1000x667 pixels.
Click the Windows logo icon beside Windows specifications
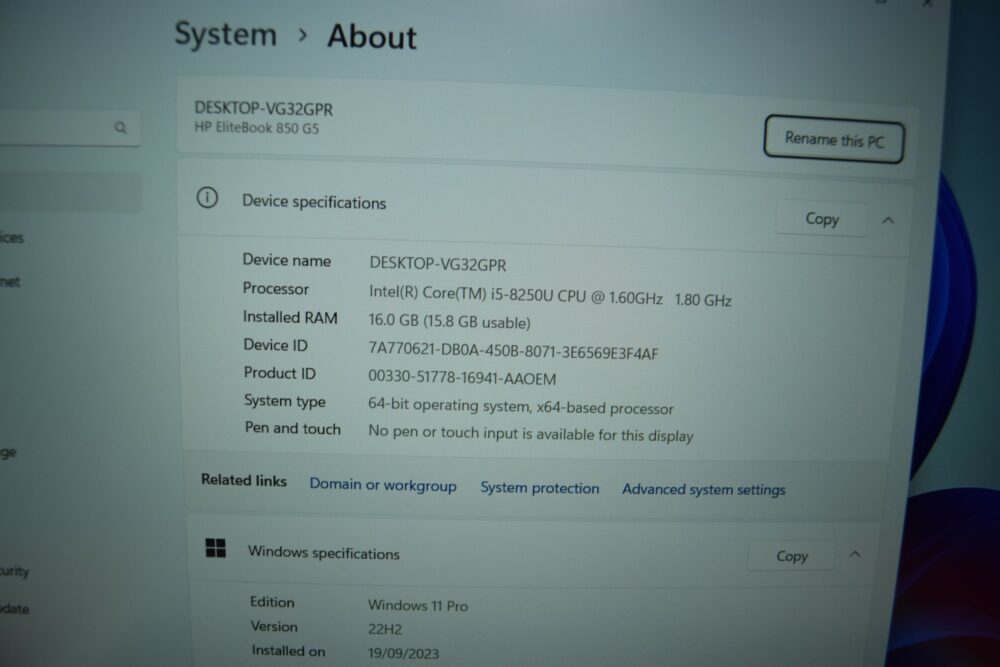pyautogui.click(x=216, y=548)
